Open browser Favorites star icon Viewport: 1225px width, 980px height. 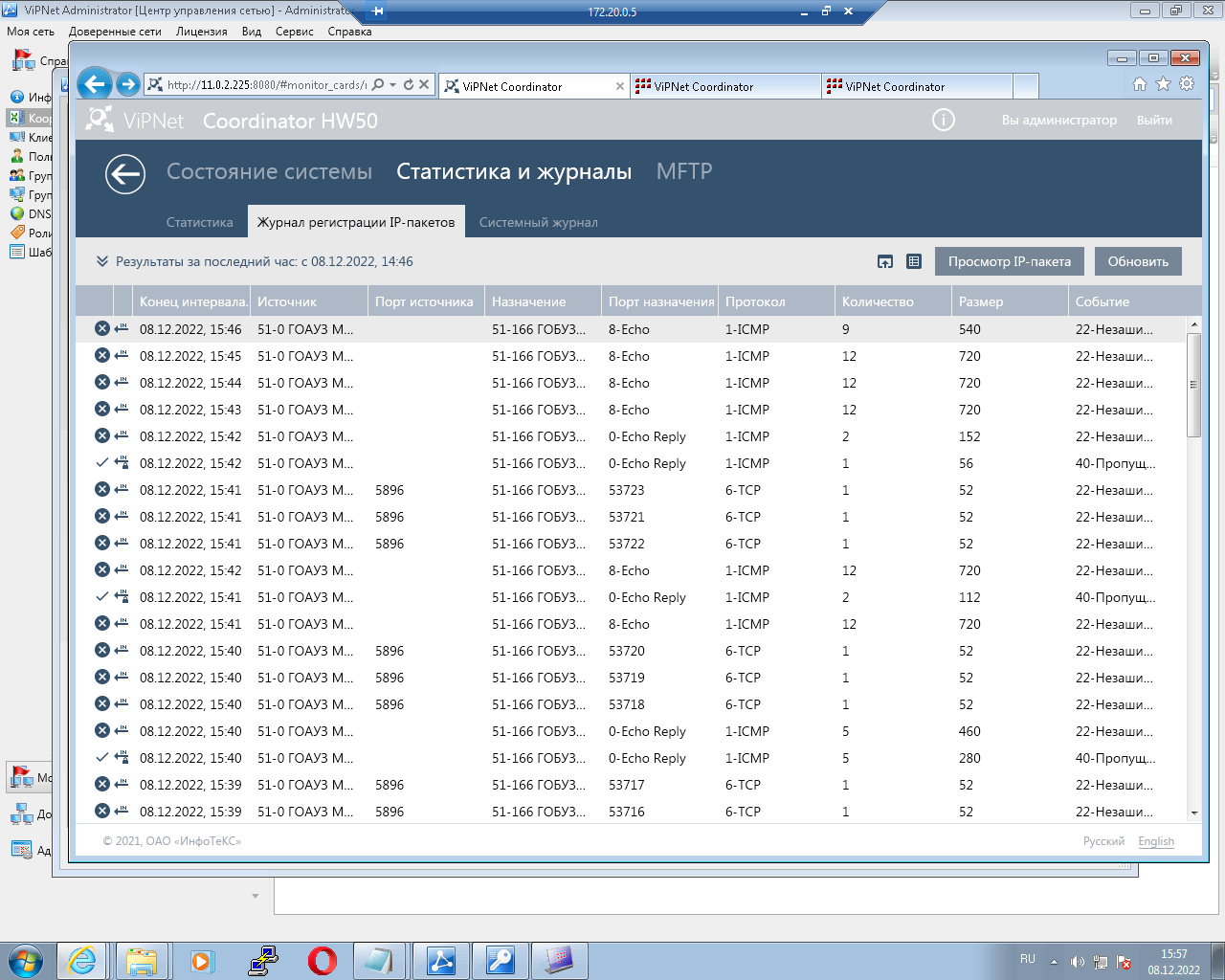click(x=1163, y=84)
